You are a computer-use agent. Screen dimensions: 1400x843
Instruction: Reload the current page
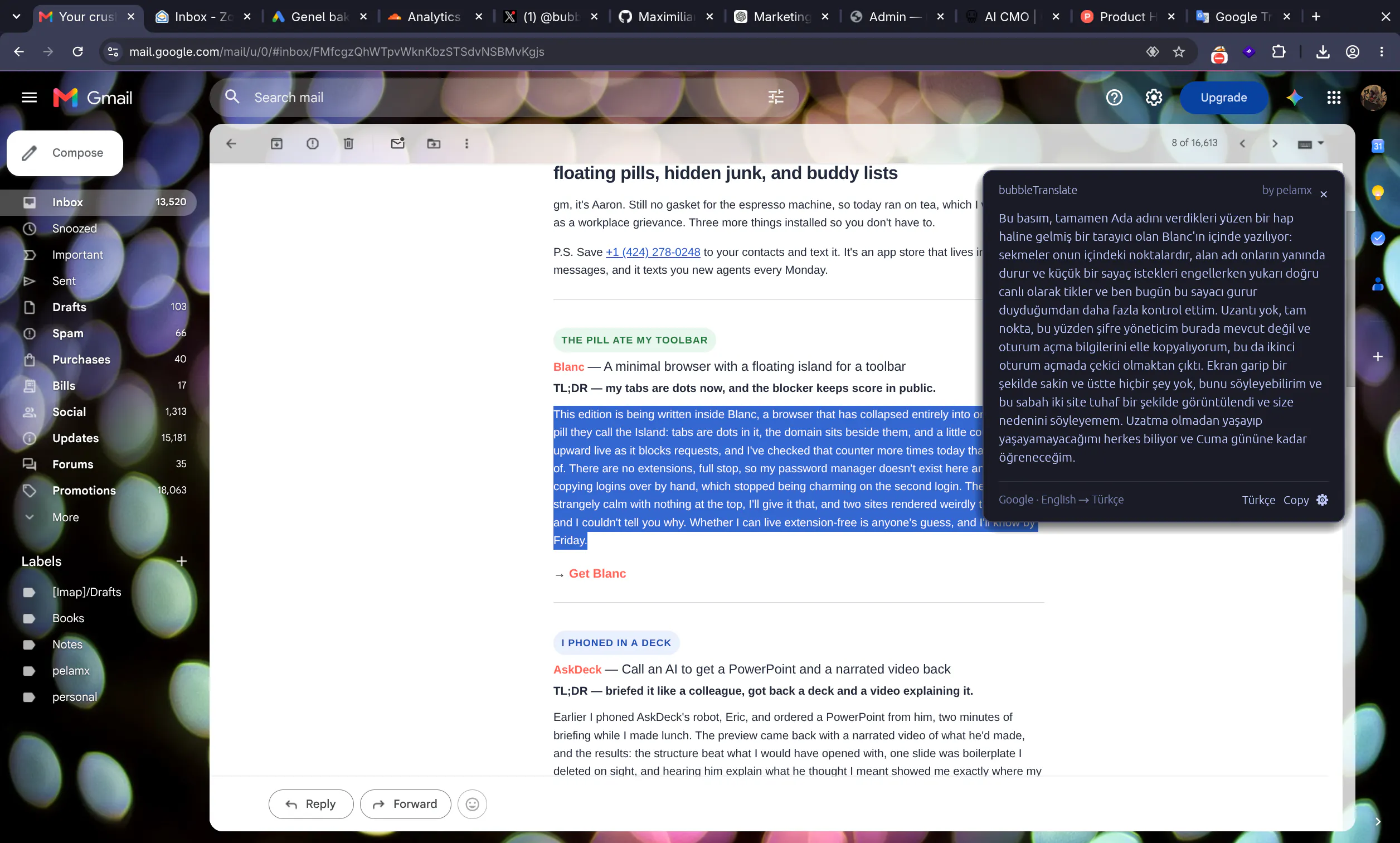pos(78,52)
